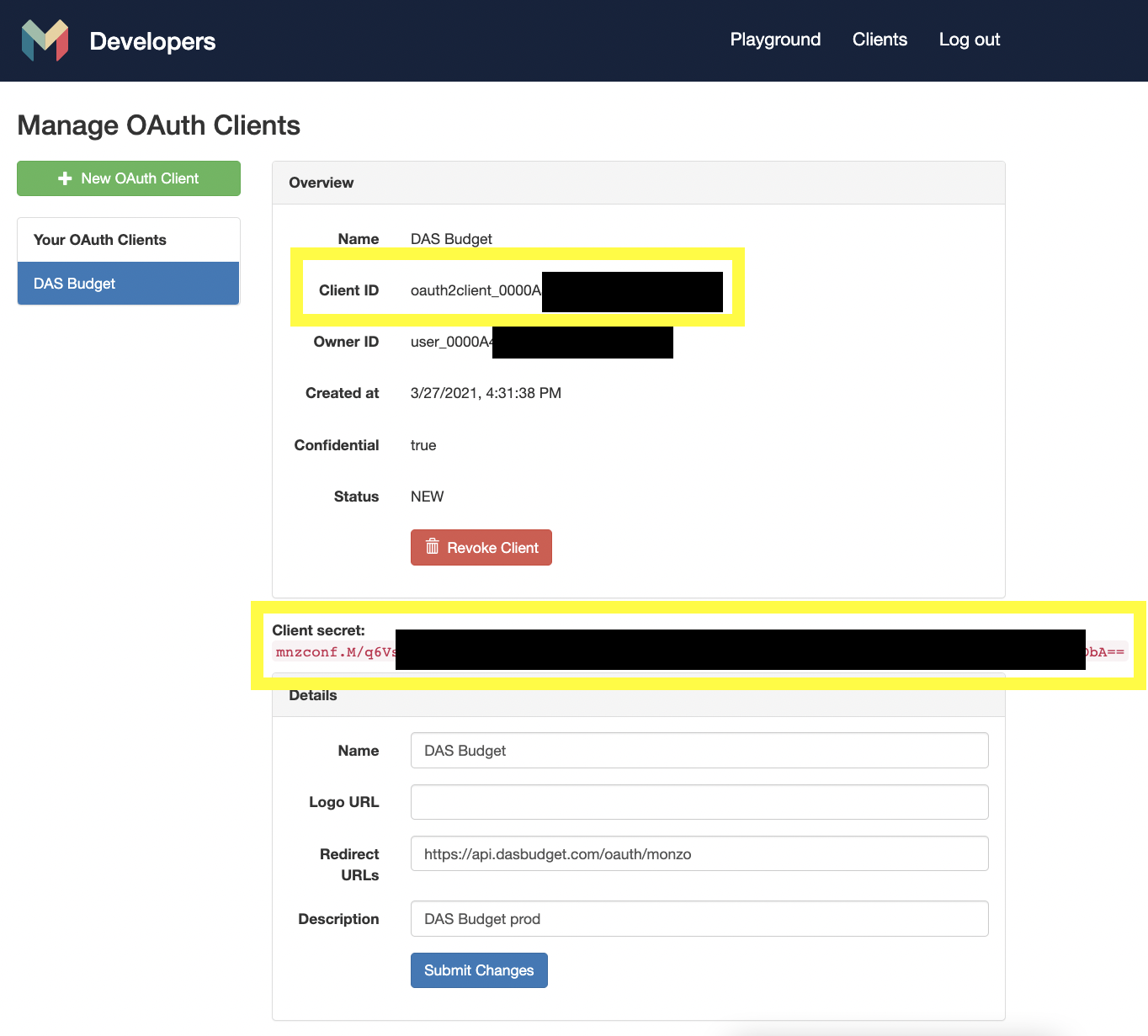Click the Created at date 3/27/2021, 4:31:38 PM

click(486, 393)
